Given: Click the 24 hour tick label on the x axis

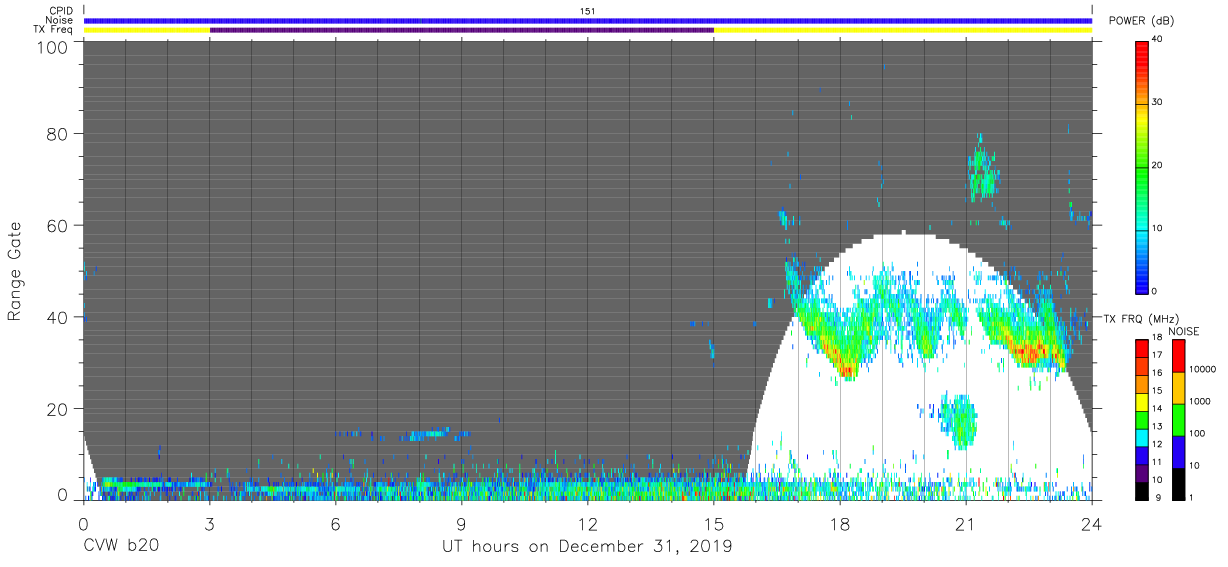Looking at the screenshot, I should (x=1092, y=523).
